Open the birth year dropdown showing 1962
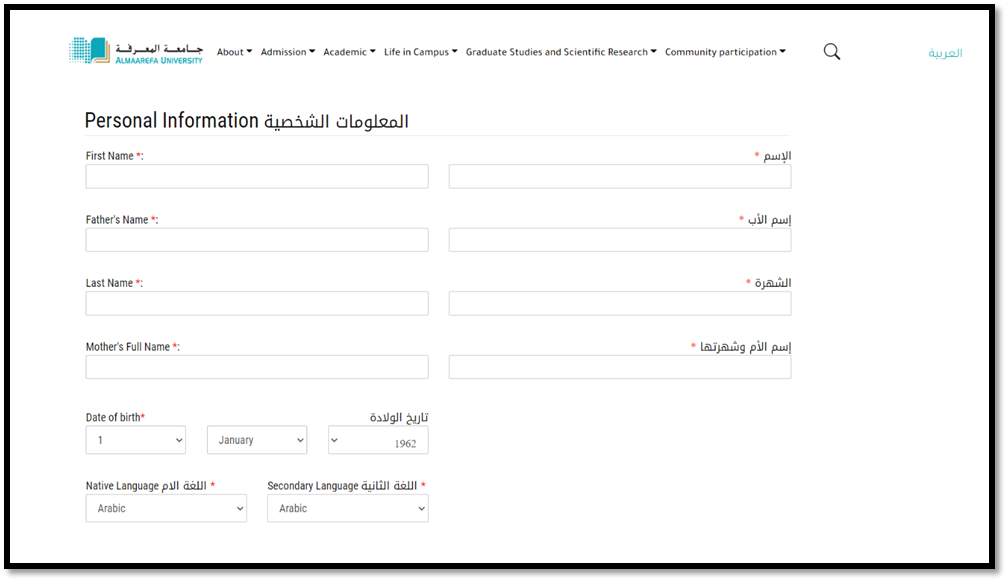The height and width of the screenshot is (582, 1008). tap(378, 440)
